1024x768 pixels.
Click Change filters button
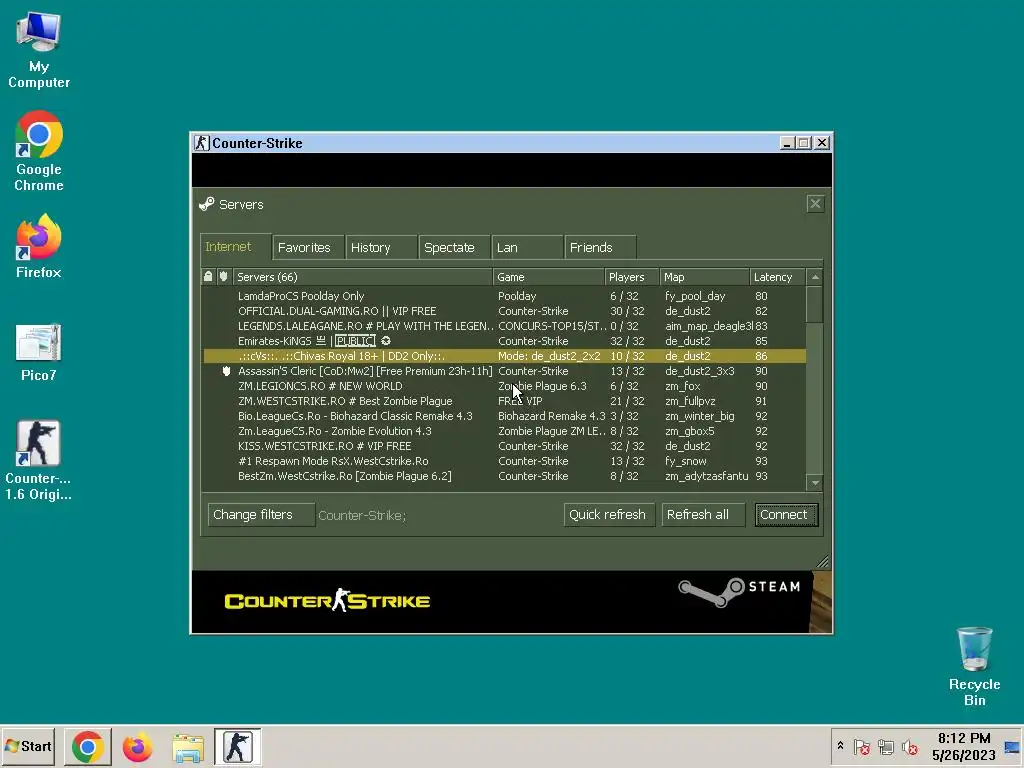[x=261, y=515]
